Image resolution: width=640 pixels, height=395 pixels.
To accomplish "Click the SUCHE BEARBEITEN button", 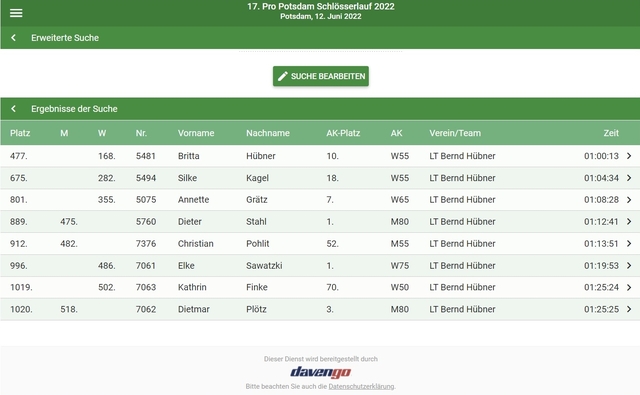I will click(x=321, y=76).
